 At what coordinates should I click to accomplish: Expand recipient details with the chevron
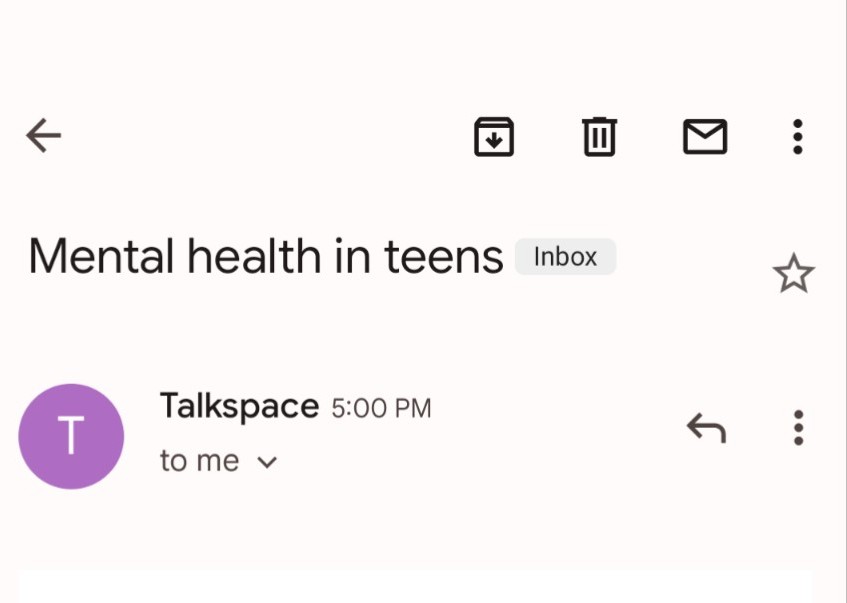[267, 463]
